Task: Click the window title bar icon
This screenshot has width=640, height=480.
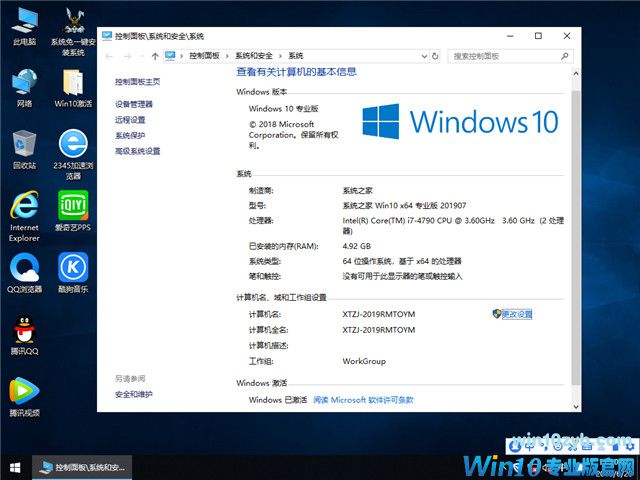Action: point(107,36)
